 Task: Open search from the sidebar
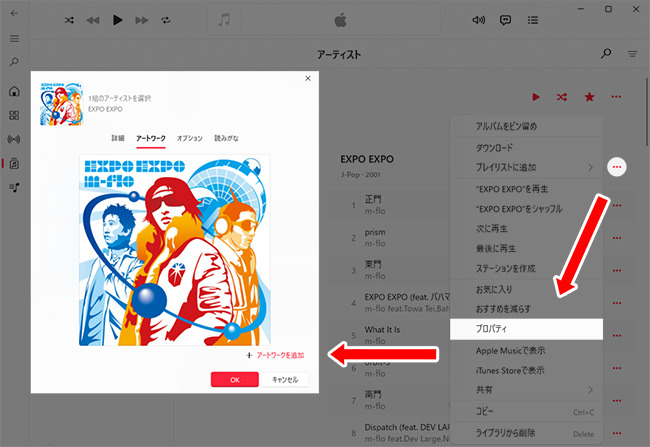pyautogui.click(x=15, y=62)
